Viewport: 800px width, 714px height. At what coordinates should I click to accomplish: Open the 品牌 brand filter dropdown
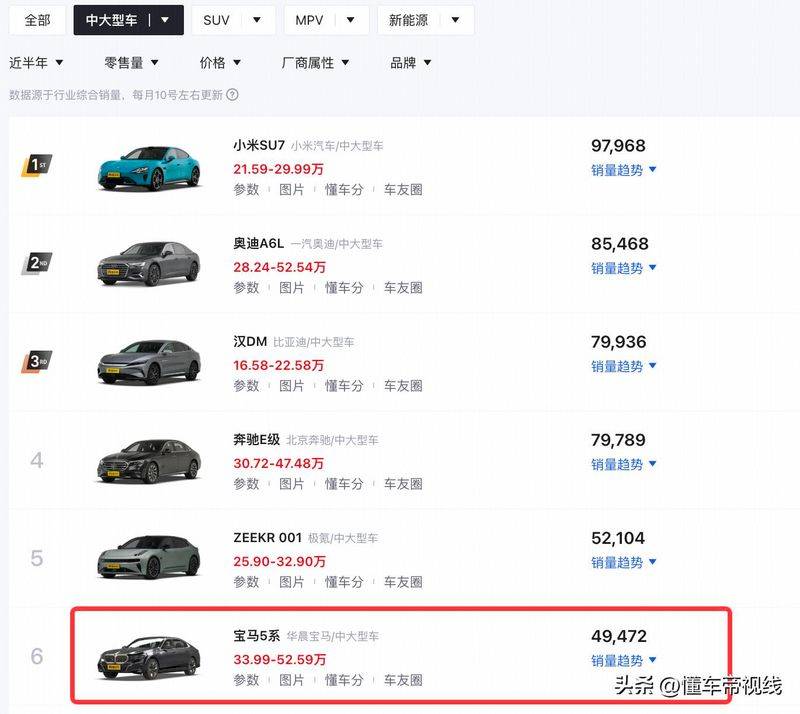pyautogui.click(x=409, y=62)
